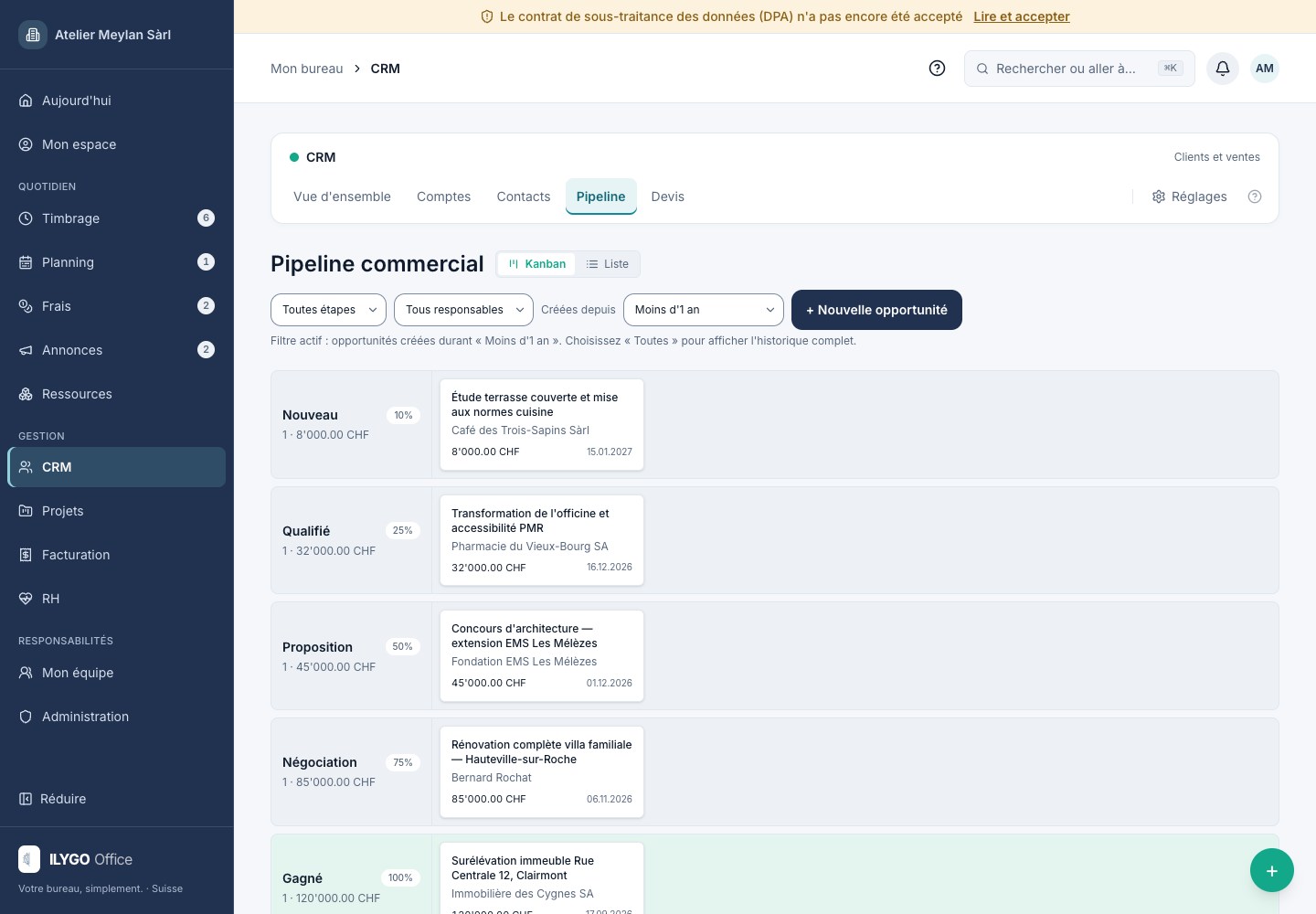Click the Administration shield icon
This screenshot has height=914, width=1316.
26,717
